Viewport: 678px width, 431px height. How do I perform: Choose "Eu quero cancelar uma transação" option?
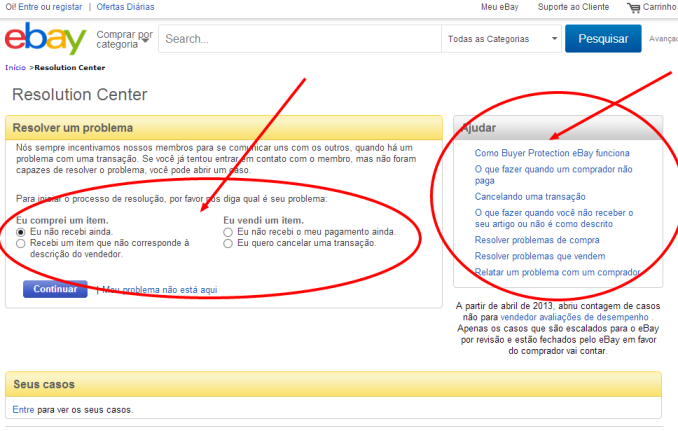click(228, 243)
